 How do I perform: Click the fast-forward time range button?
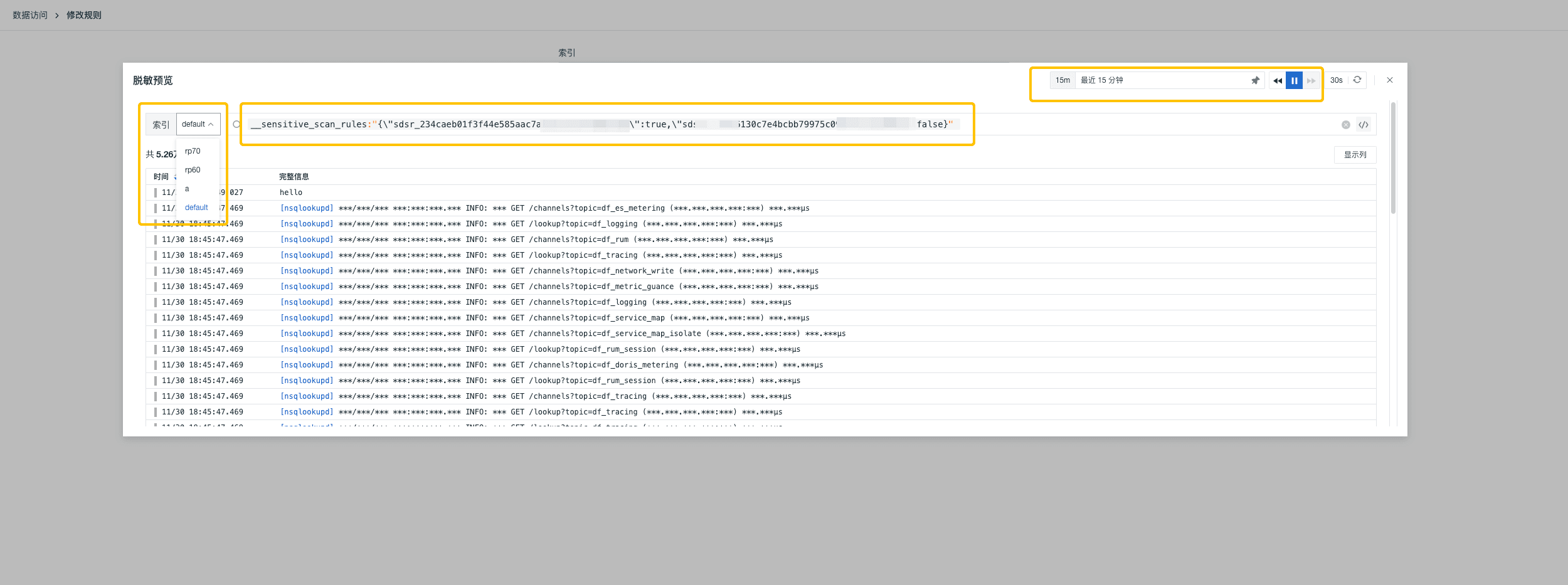(1311, 80)
